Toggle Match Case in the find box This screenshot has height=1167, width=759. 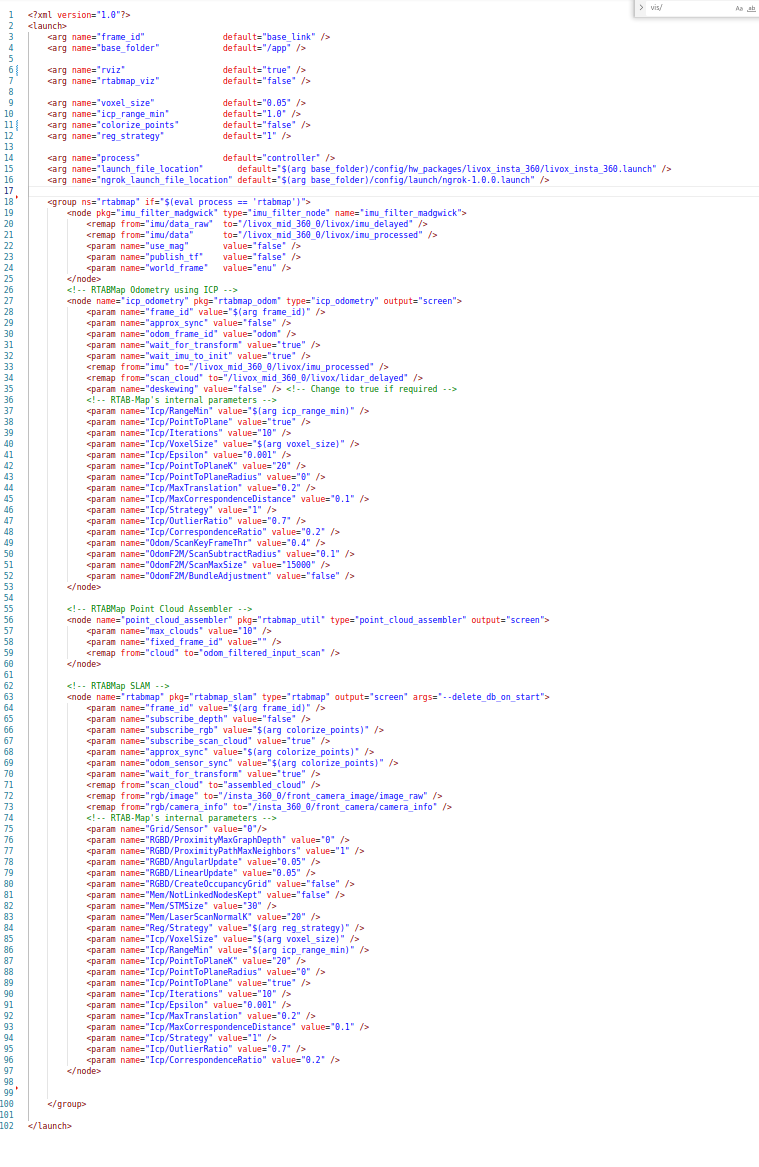[x=739, y=7]
